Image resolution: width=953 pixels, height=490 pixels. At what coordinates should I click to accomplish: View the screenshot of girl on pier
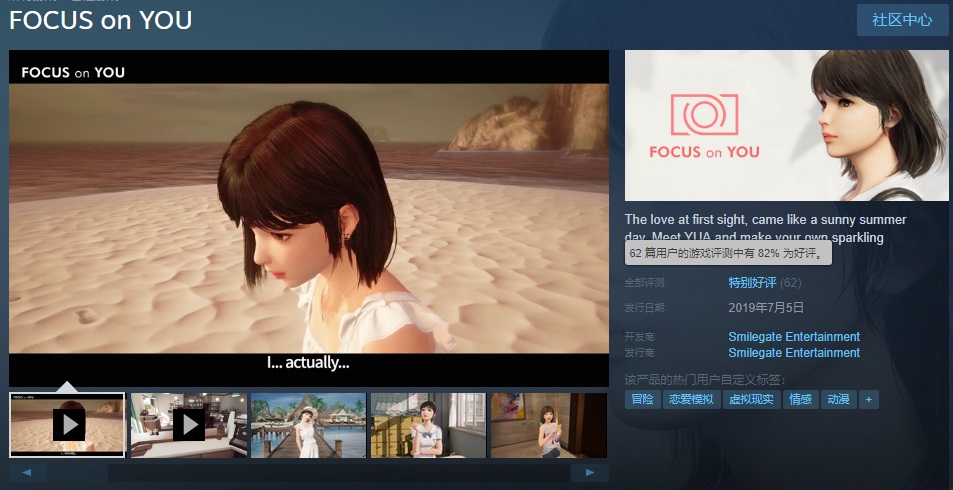click(x=309, y=424)
